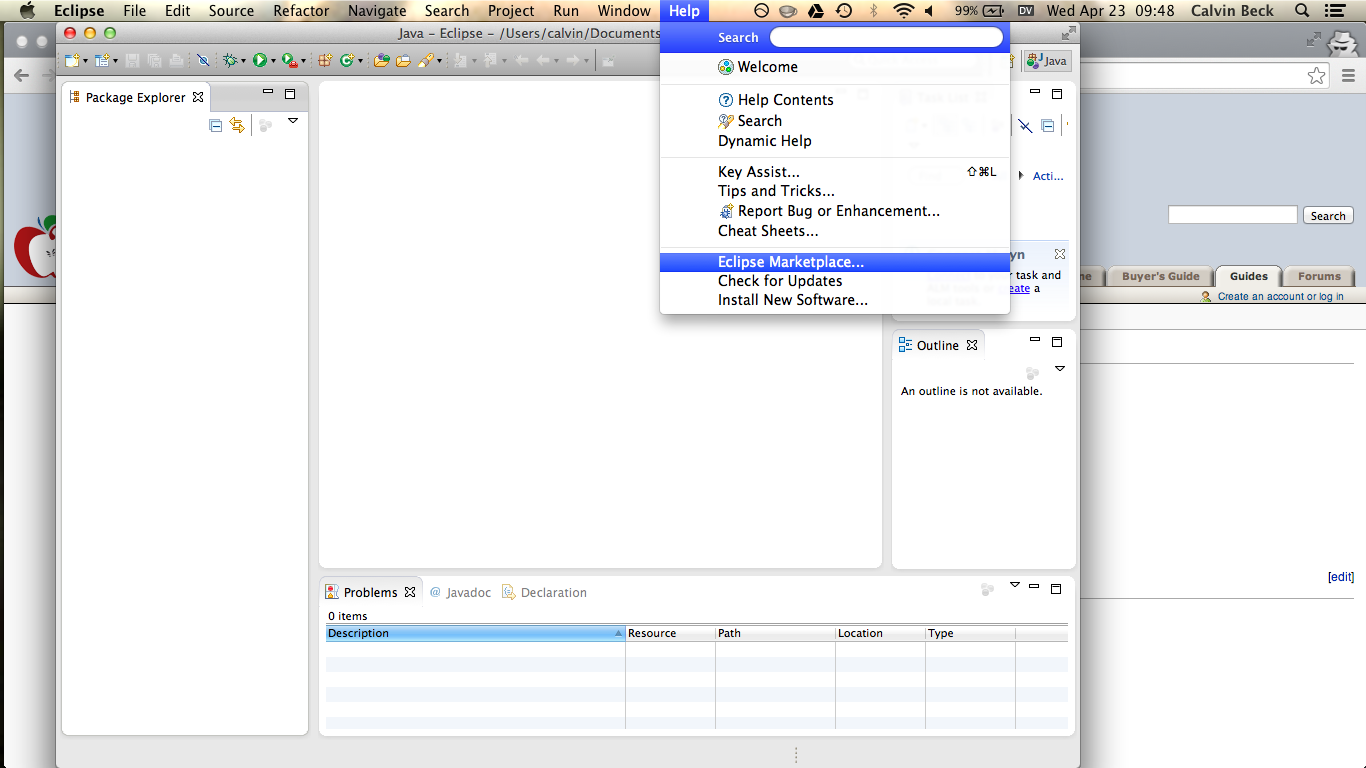Open the Refactor menu in menu bar
Image resolution: width=1366 pixels, height=768 pixels.
pyautogui.click(x=301, y=11)
